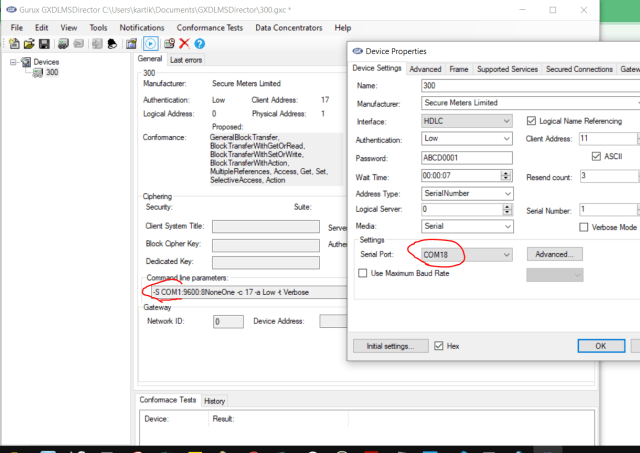640x453 pixels.
Task: Open the Manufacturer Secure Meters Limited dropdown
Action: click(x=530, y=103)
